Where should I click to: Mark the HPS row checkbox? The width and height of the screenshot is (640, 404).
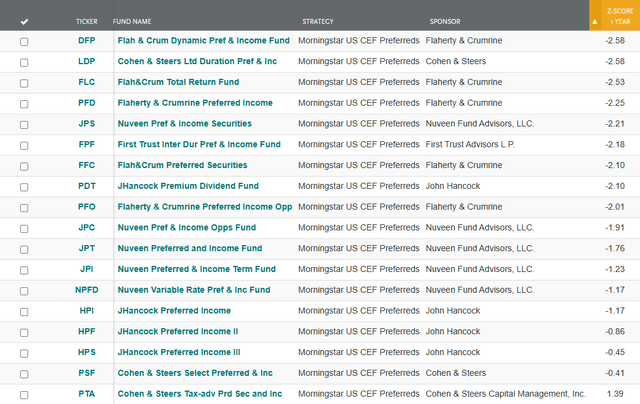24,353
